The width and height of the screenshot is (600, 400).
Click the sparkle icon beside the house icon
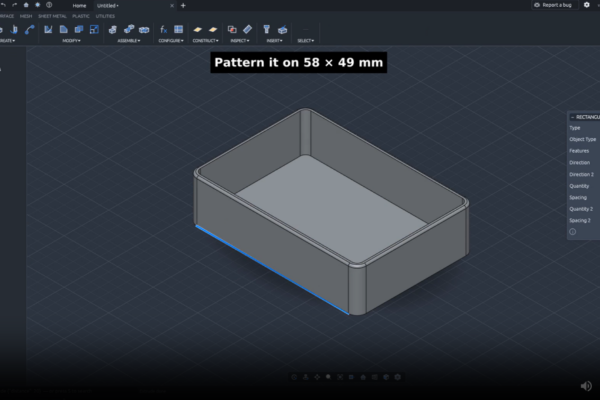coord(38,5)
